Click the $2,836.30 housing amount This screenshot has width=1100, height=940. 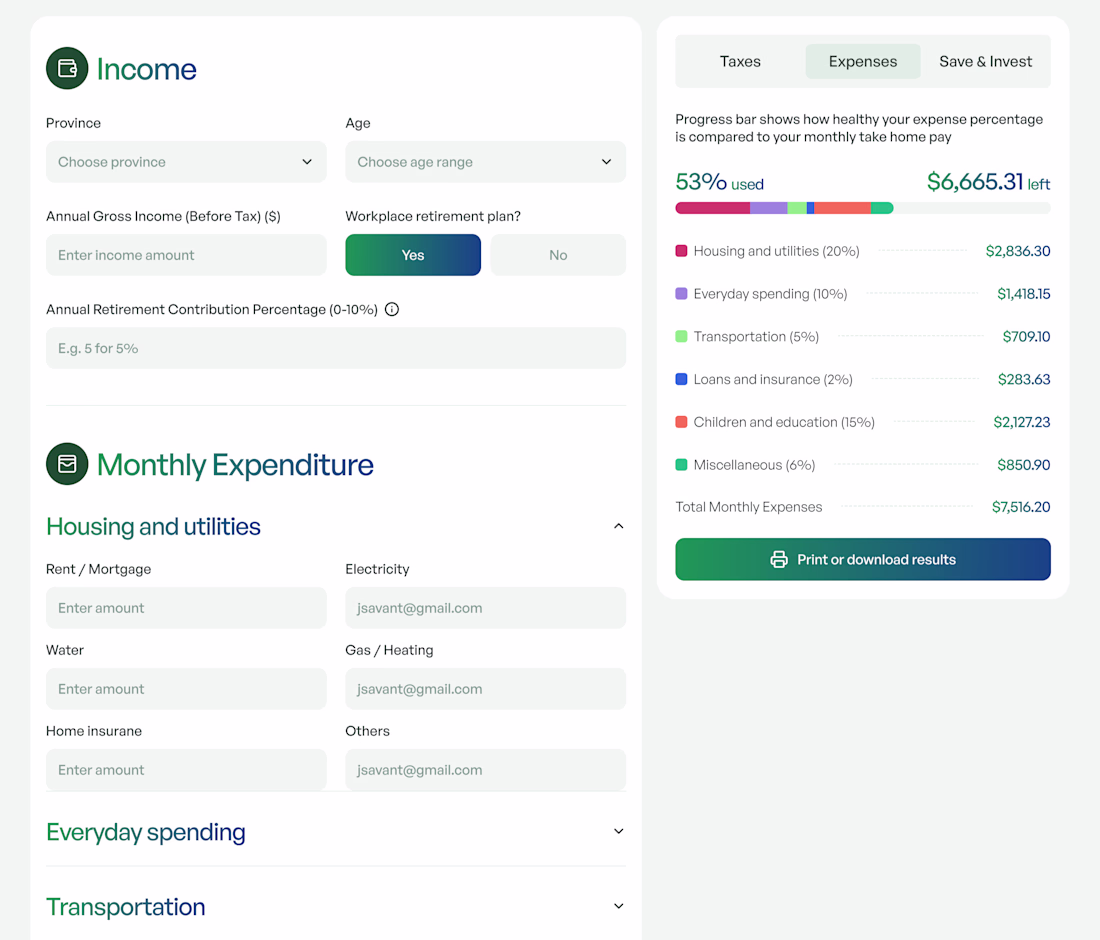[x=1018, y=251]
